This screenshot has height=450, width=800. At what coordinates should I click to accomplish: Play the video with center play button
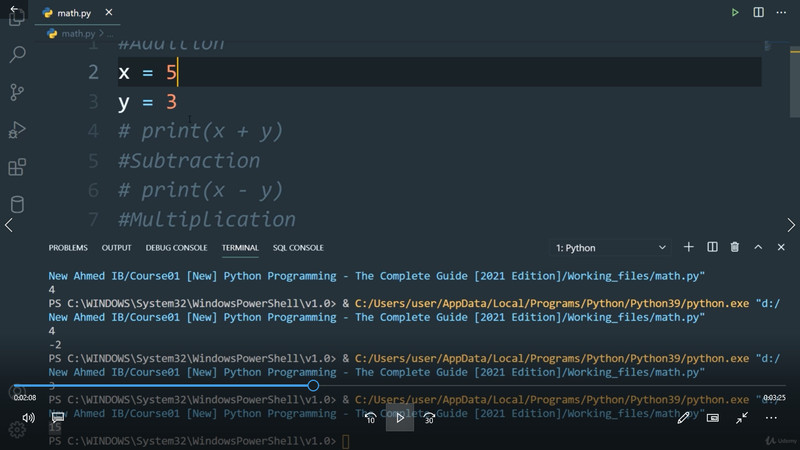[399, 417]
